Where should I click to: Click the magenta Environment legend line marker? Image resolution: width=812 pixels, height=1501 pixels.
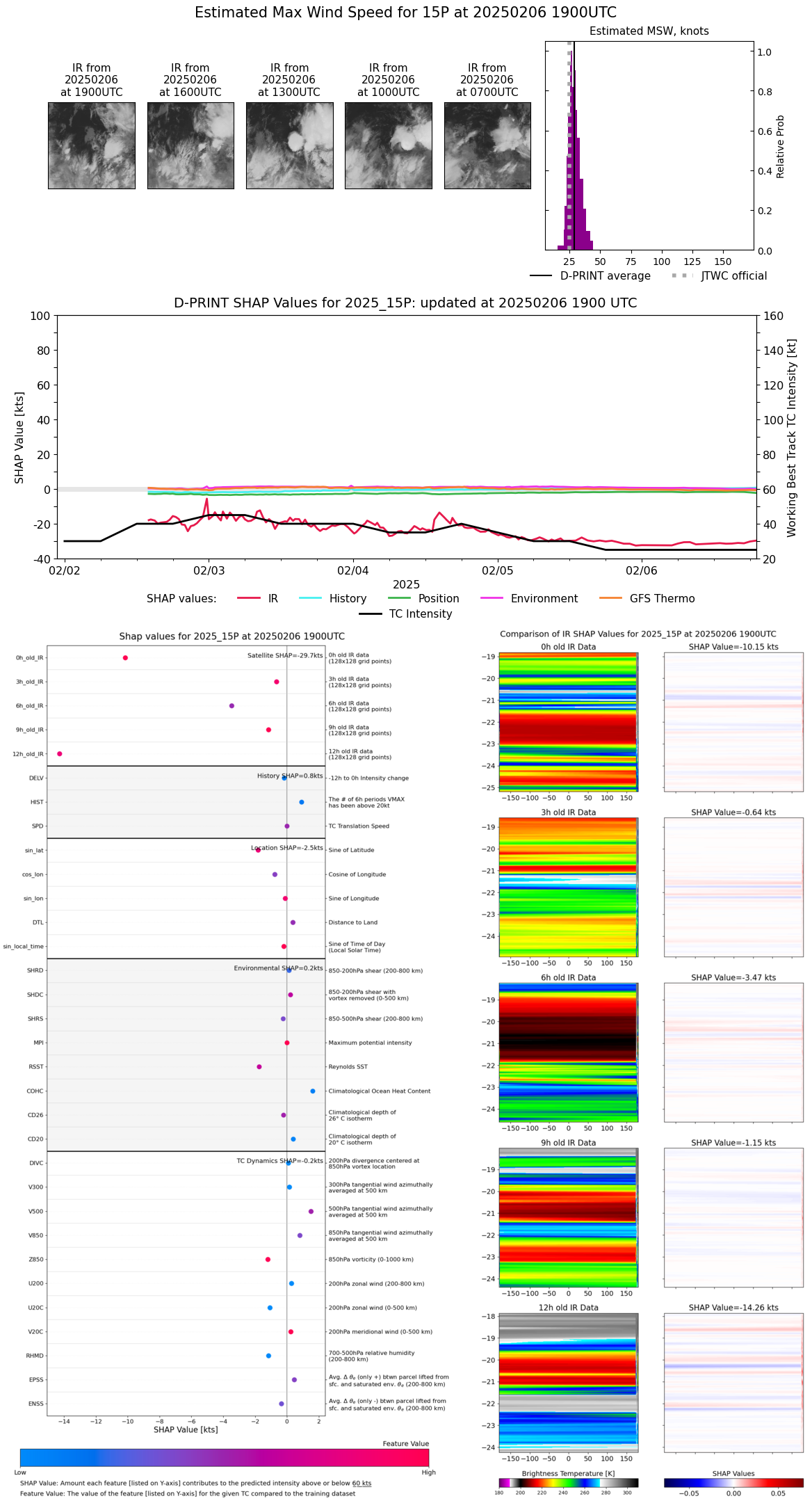(x=492, y=598)
